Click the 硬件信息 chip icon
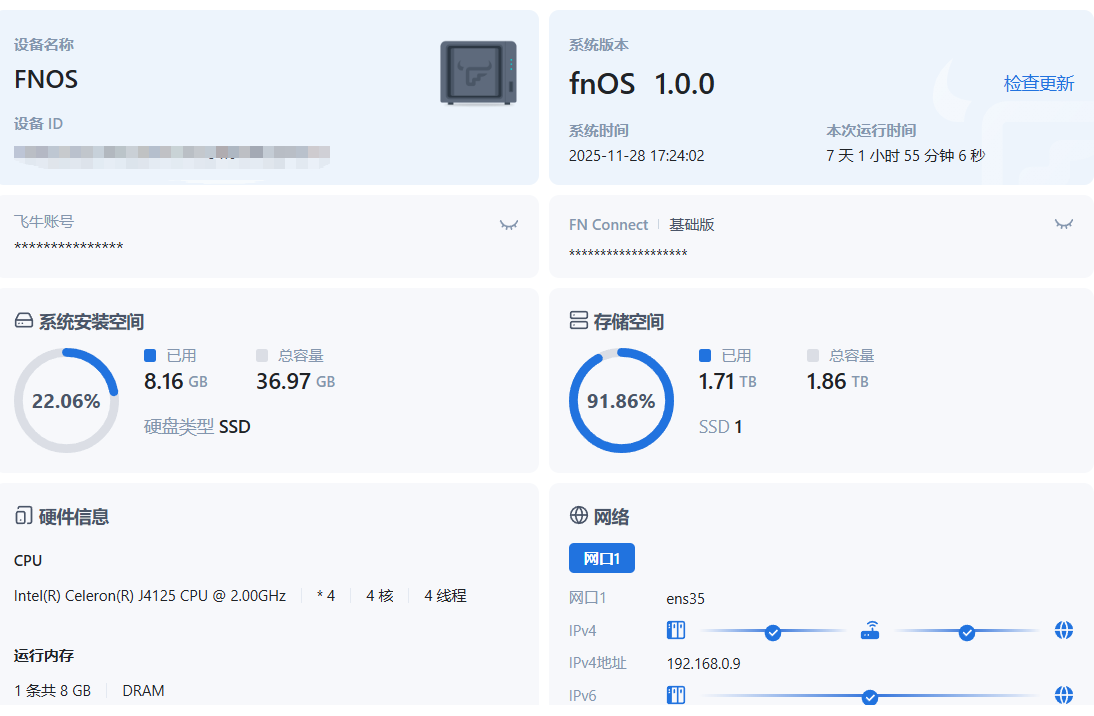The height and width of the screenshot is (716, 1094). click(23, 516)
